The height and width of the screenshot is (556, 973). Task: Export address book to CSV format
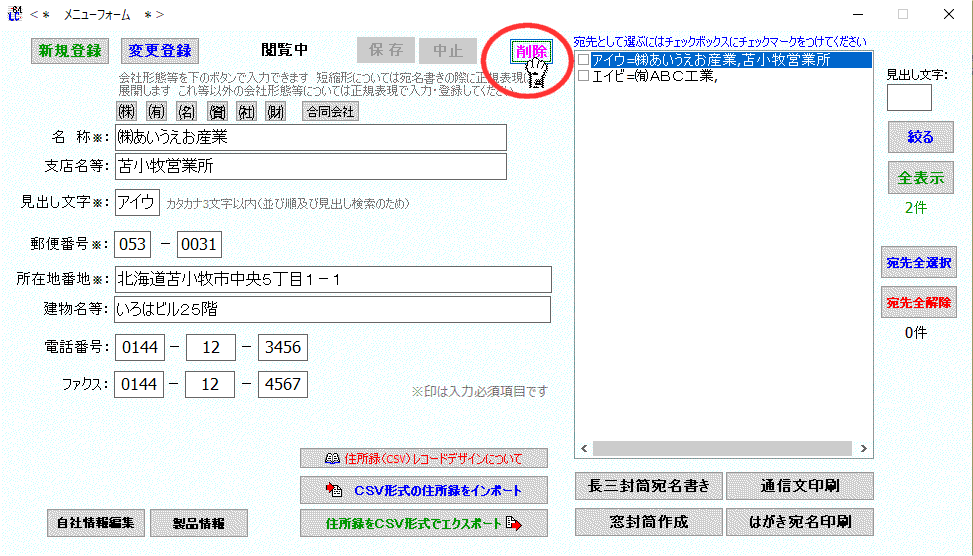click(424, 523)
